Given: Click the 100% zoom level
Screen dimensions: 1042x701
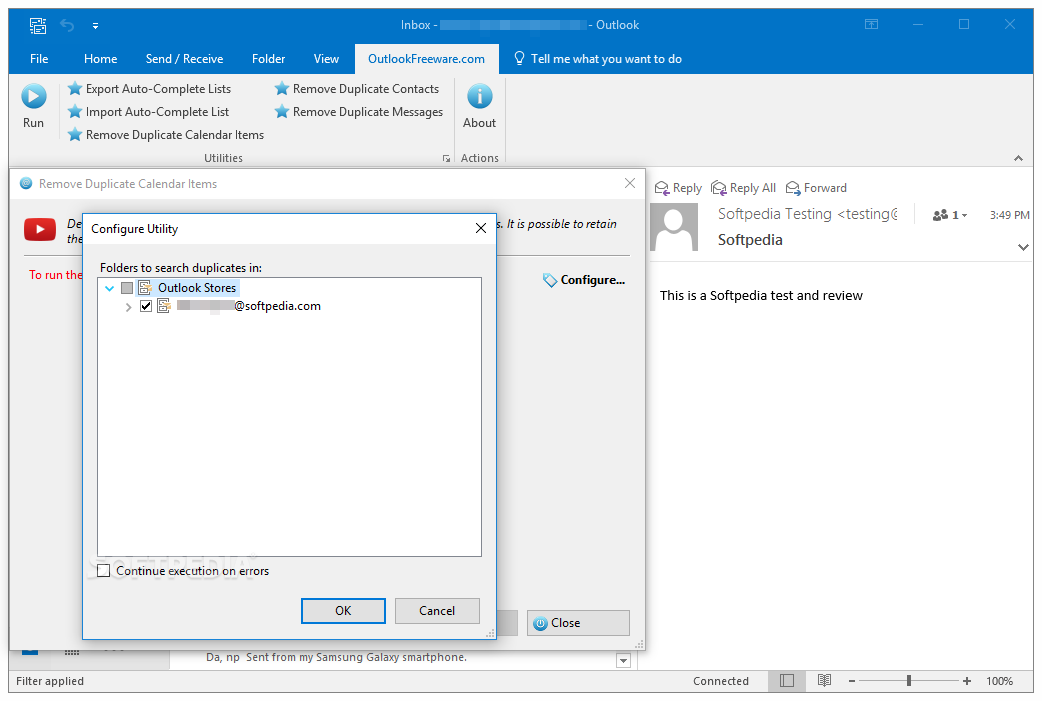Looking at the screenshot, I should (999, 681).
